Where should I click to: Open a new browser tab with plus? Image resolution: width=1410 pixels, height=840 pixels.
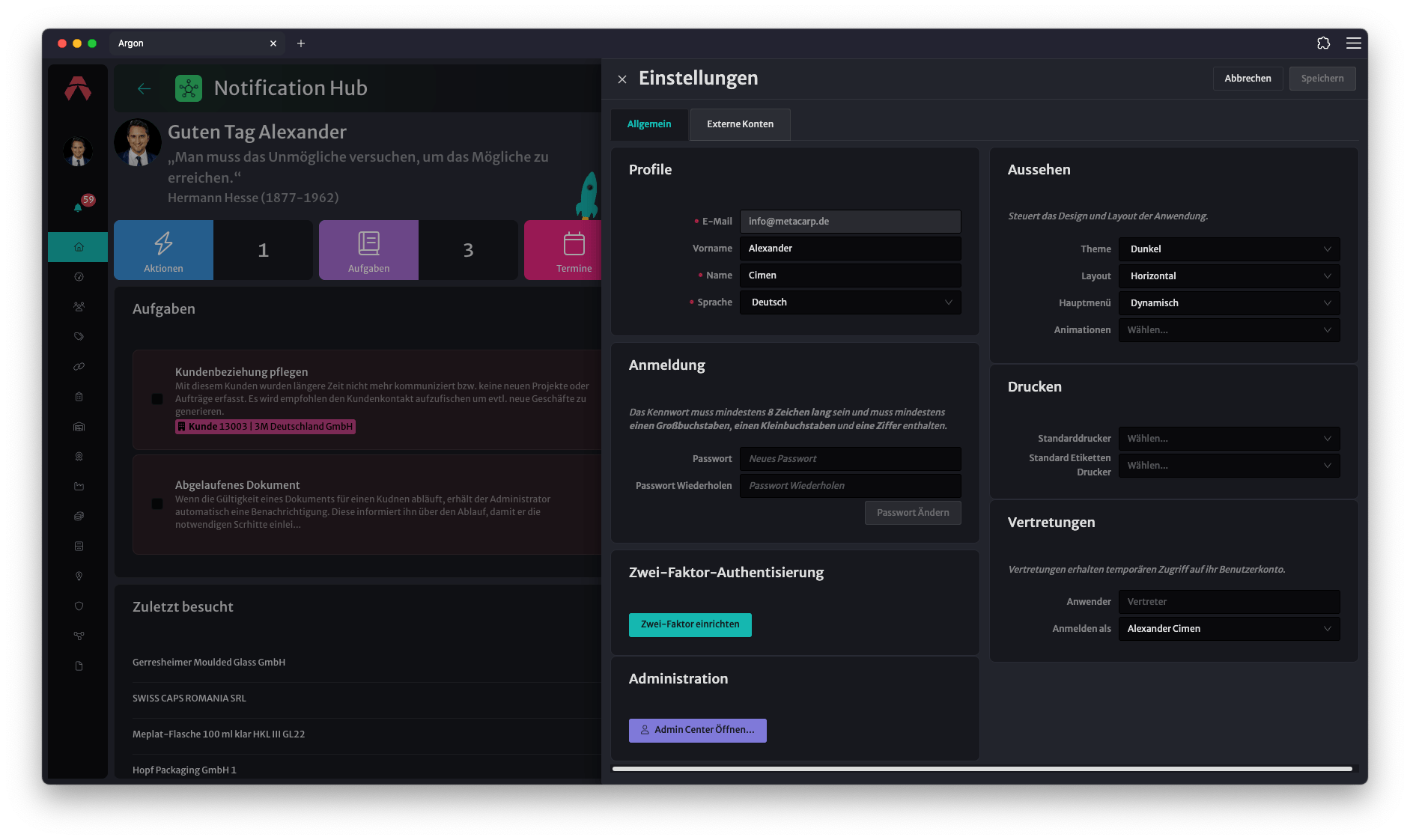[301, 43]
